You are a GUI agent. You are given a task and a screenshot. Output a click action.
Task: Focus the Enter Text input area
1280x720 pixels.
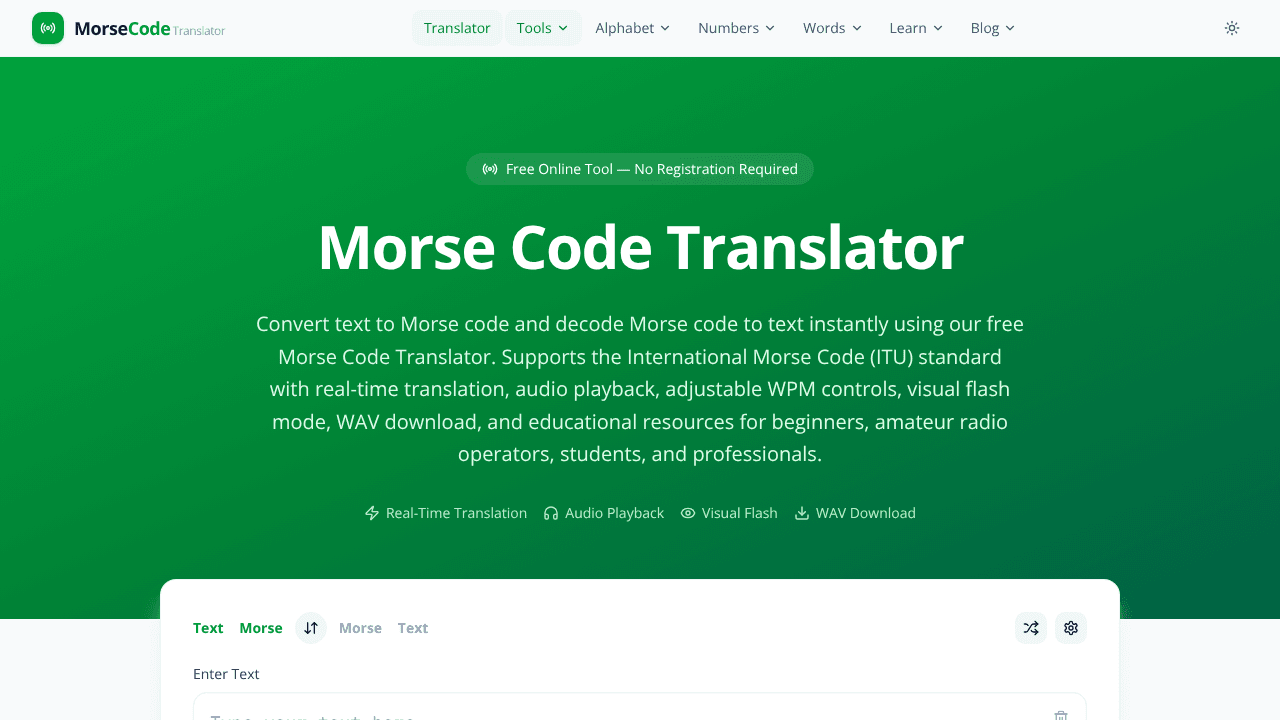tap(640, 707)
